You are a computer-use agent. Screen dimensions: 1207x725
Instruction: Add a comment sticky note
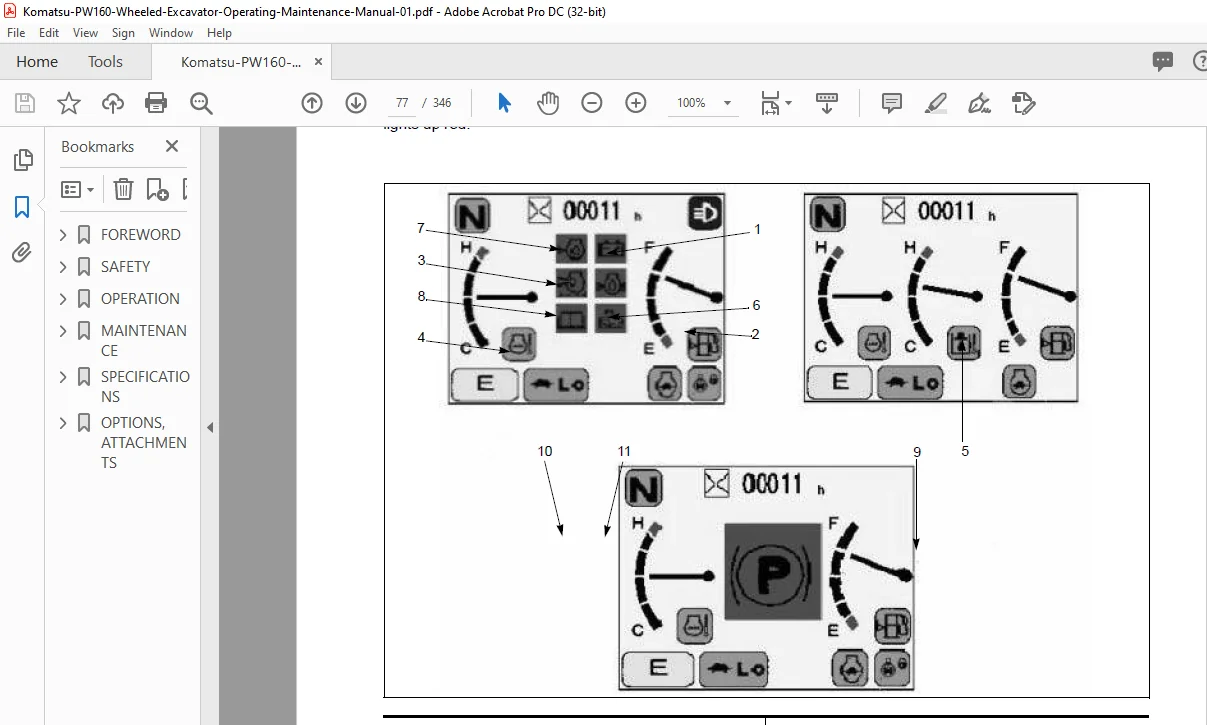pos(892,103)
